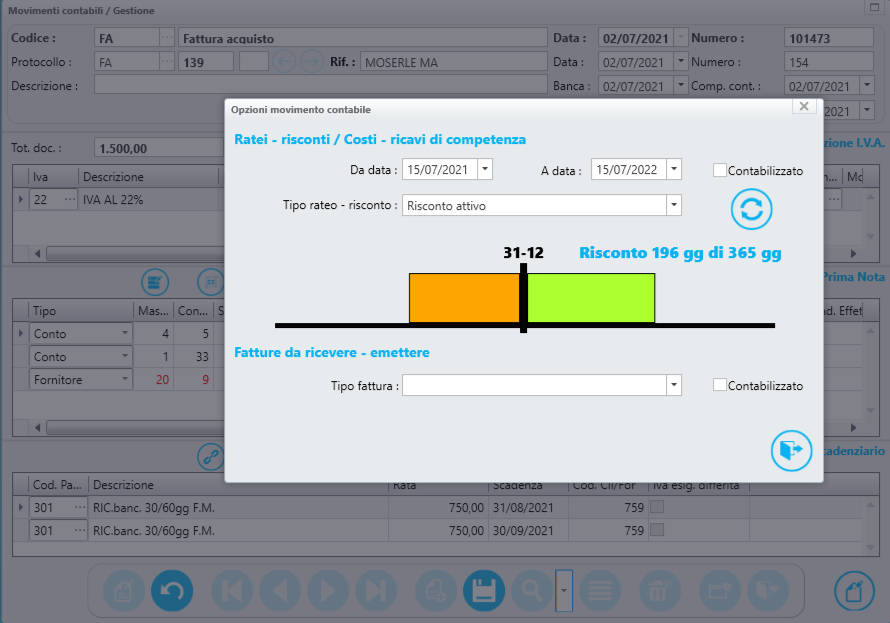Toggle Iva esig. differita for the 30/09/2021 row
This screenshot has height=623, width=890.
click(x=657, y=530)
